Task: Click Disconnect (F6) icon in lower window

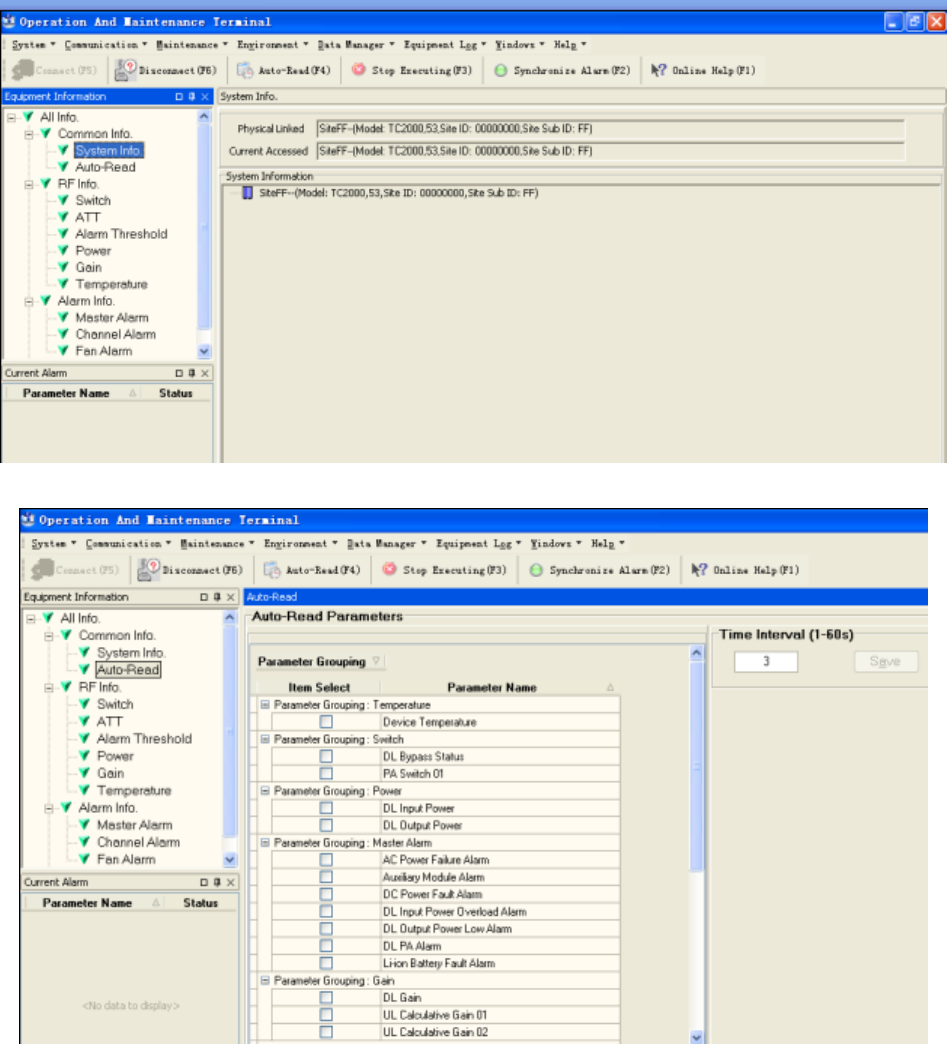Action: (149, 569)
